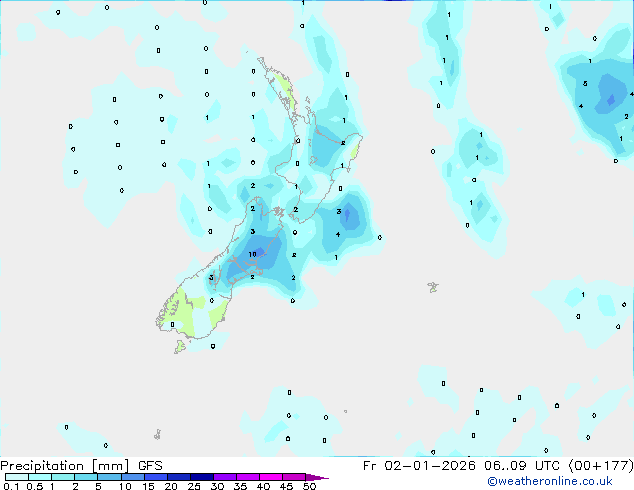The image size is (634, 490).
Task: Click the 2–5 mm legend swatch
Action: [x=86, y=477]
